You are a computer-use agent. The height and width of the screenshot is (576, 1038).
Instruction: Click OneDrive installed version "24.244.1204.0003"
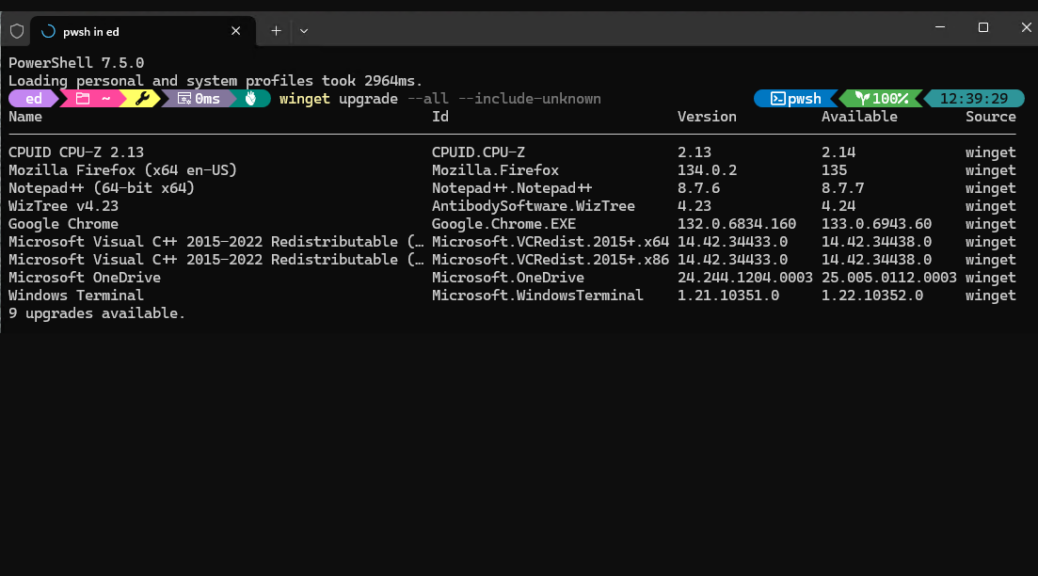click(x=745, y=277)
